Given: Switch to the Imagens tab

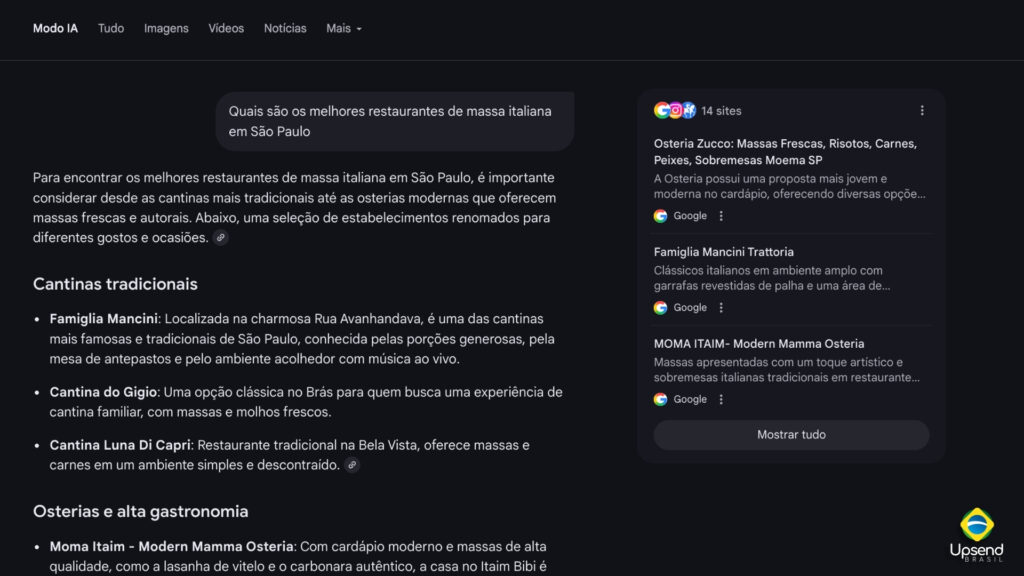Looking at the screenshot, I should pyautogui.click(x=166, y=29).
